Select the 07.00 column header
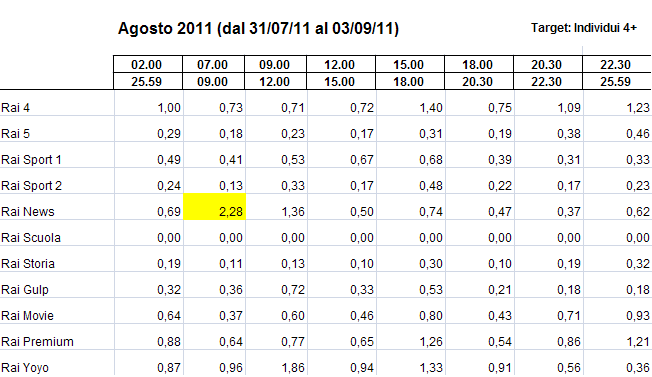This screenshot has width=652, height=377. (x=212, y=65)
